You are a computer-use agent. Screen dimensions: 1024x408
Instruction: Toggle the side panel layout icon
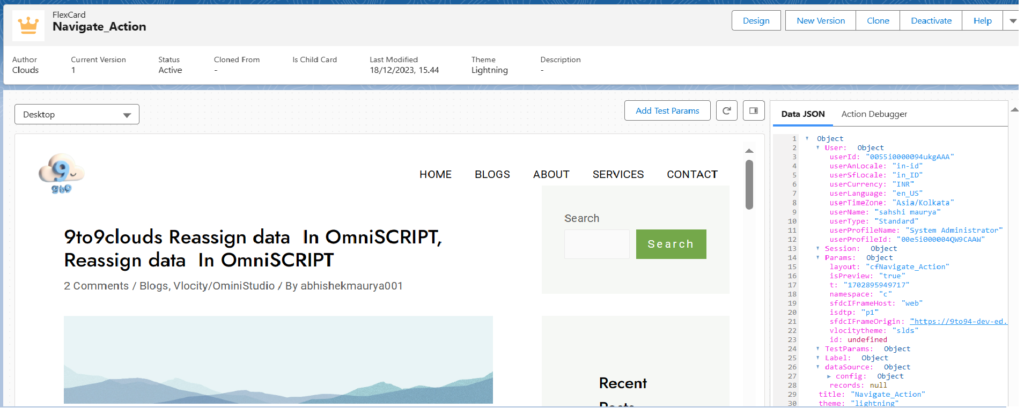(x=753, y=111)
